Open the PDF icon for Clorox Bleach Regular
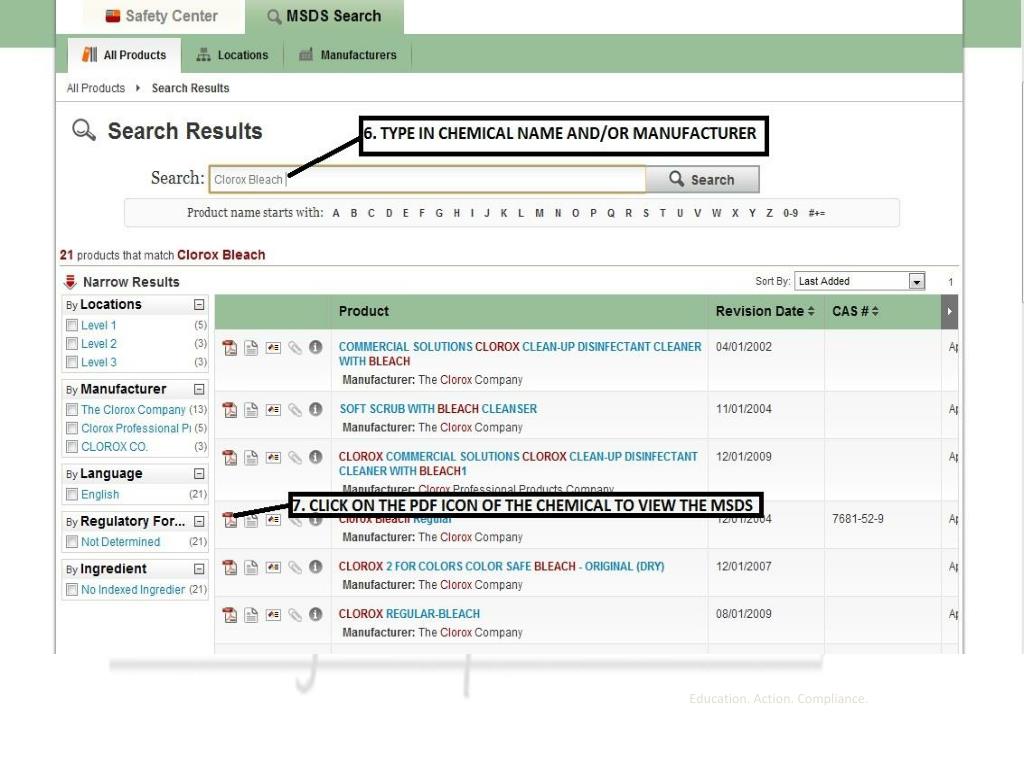 [230, 520]
